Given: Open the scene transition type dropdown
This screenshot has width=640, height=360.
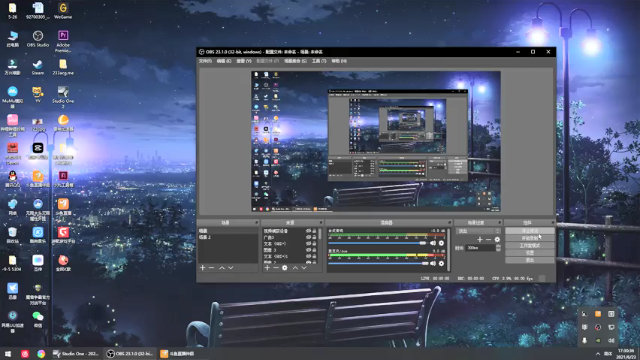Looking at the screenshot, I should pos(478,231).
